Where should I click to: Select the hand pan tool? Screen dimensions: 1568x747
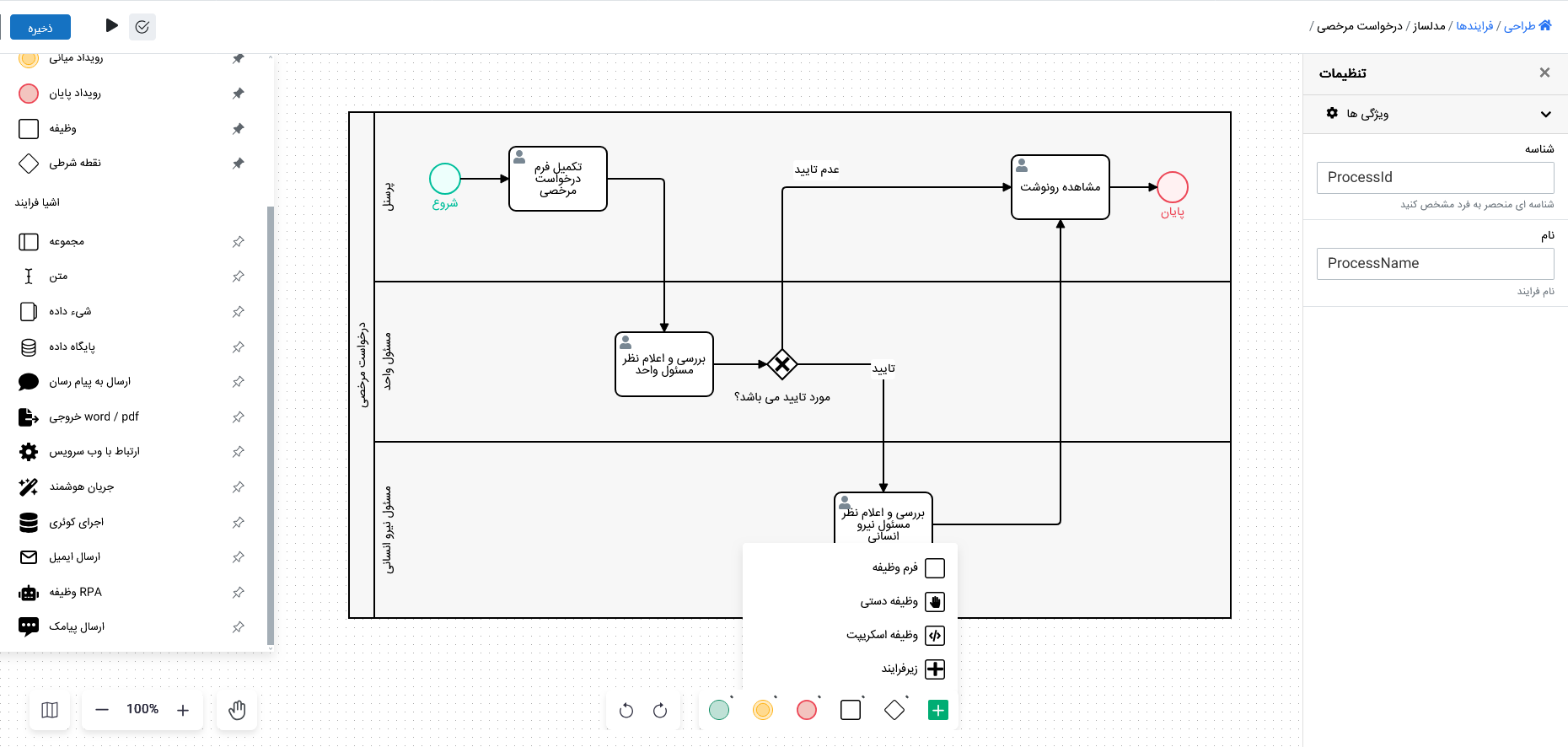click(237, 710)
